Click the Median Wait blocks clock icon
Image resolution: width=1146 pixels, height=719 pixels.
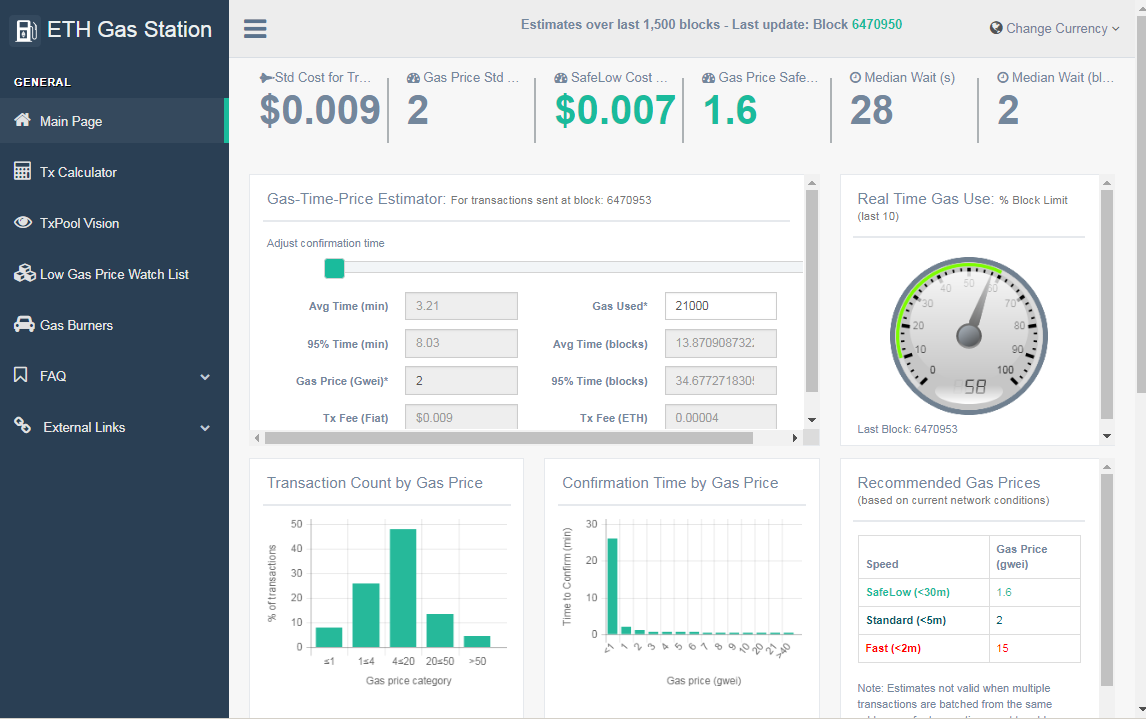coord(1003,77)
